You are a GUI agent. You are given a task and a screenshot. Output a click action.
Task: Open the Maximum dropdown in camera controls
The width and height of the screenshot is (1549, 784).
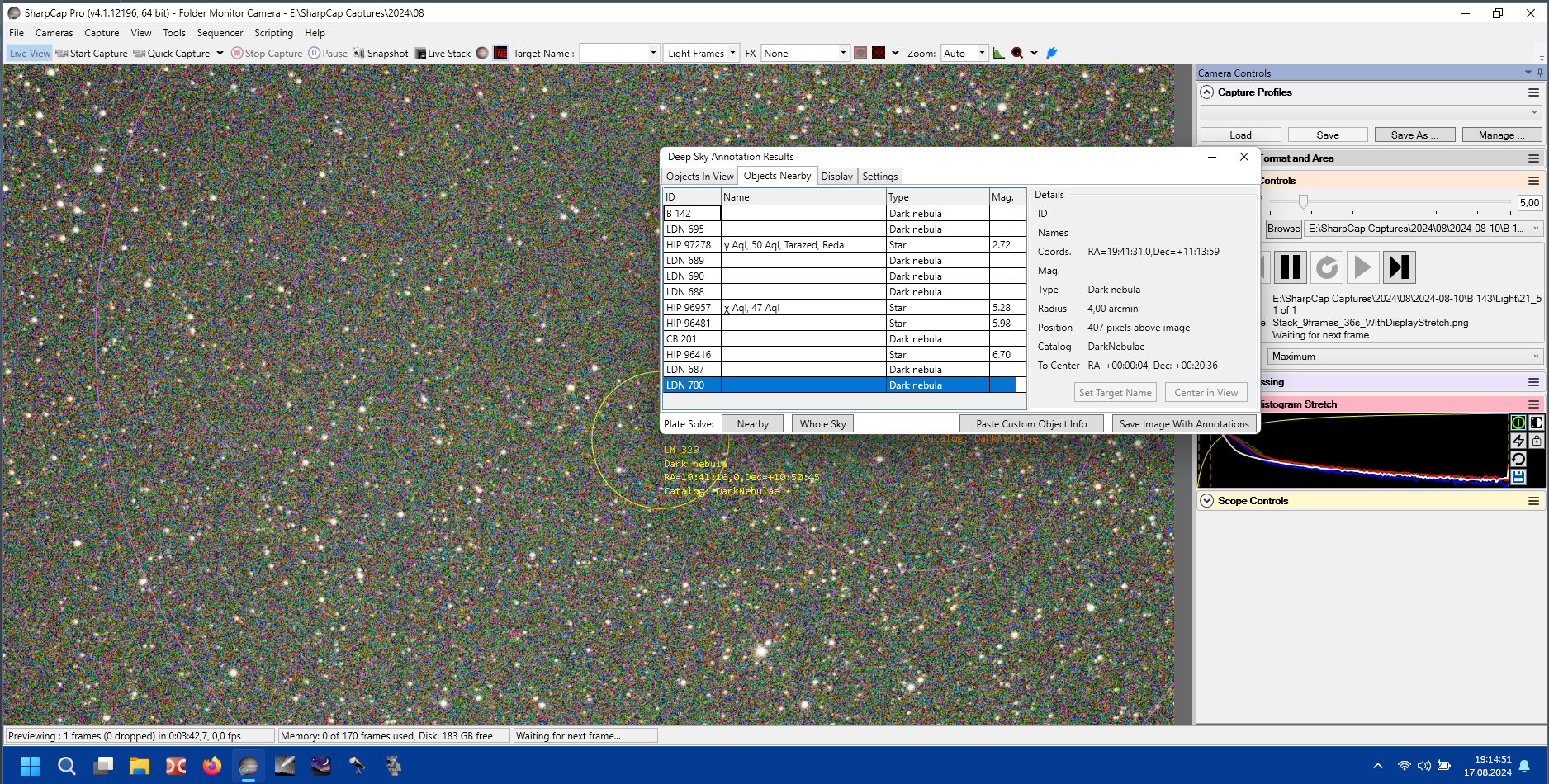1405,357
